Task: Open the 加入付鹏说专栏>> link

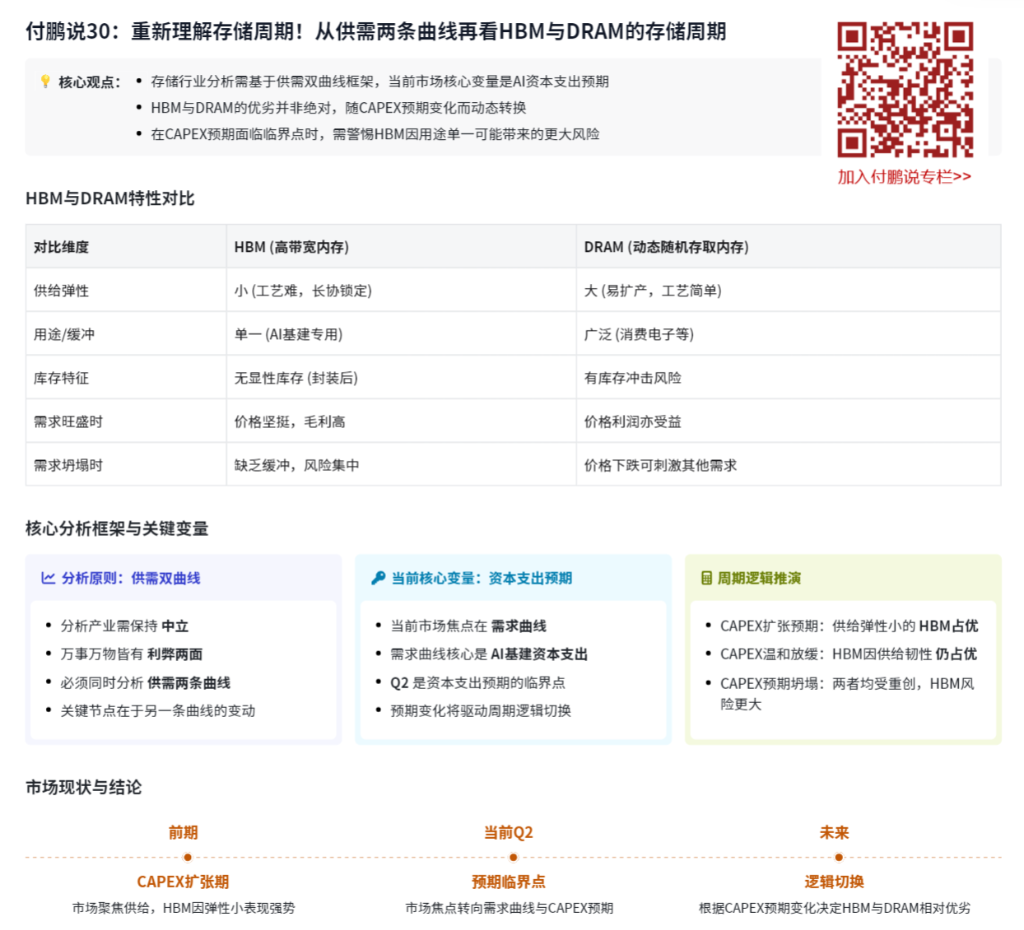Action: click(x=904, y=177)
